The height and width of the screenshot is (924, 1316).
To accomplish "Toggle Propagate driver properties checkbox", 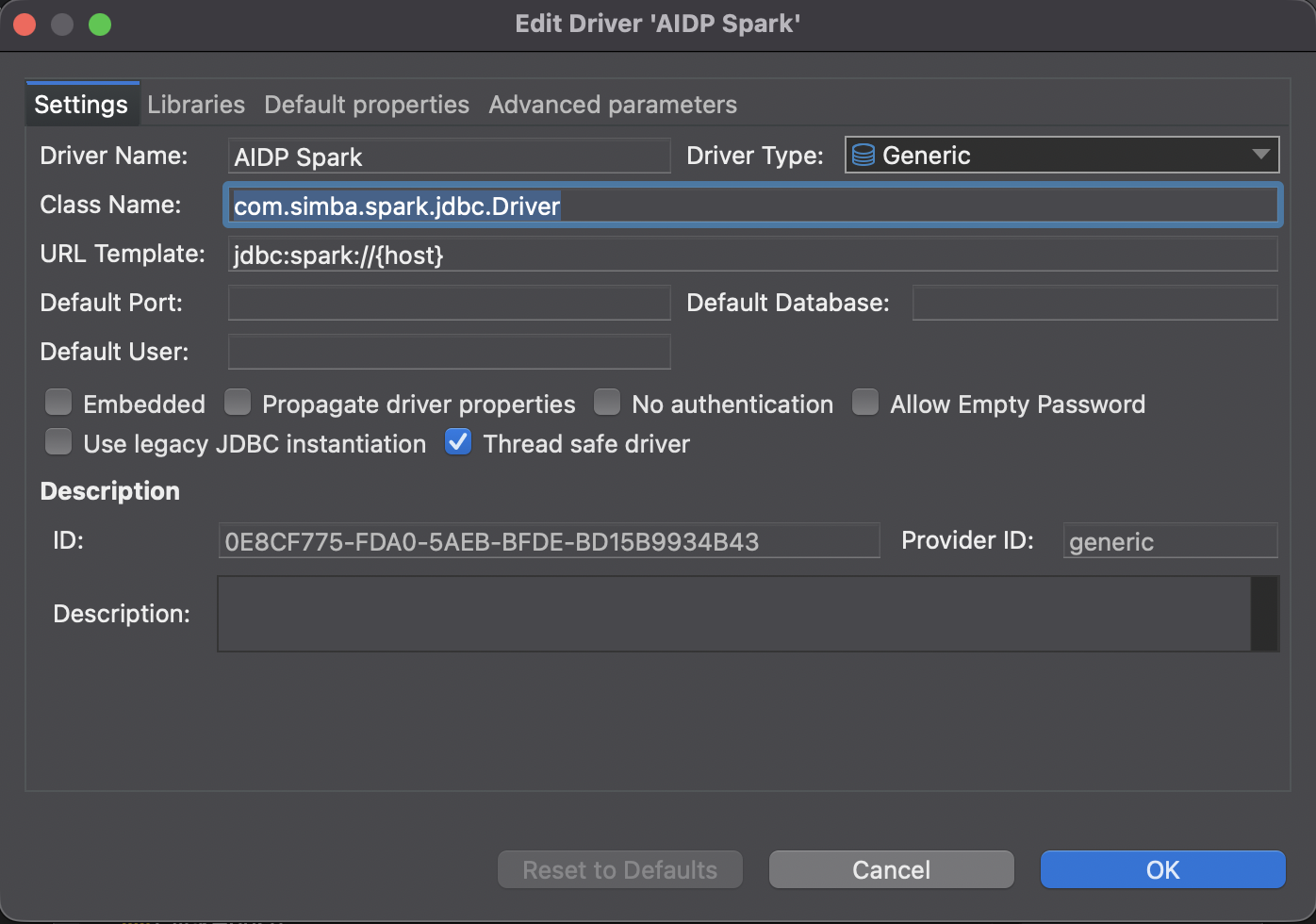I will click(238, 403).
